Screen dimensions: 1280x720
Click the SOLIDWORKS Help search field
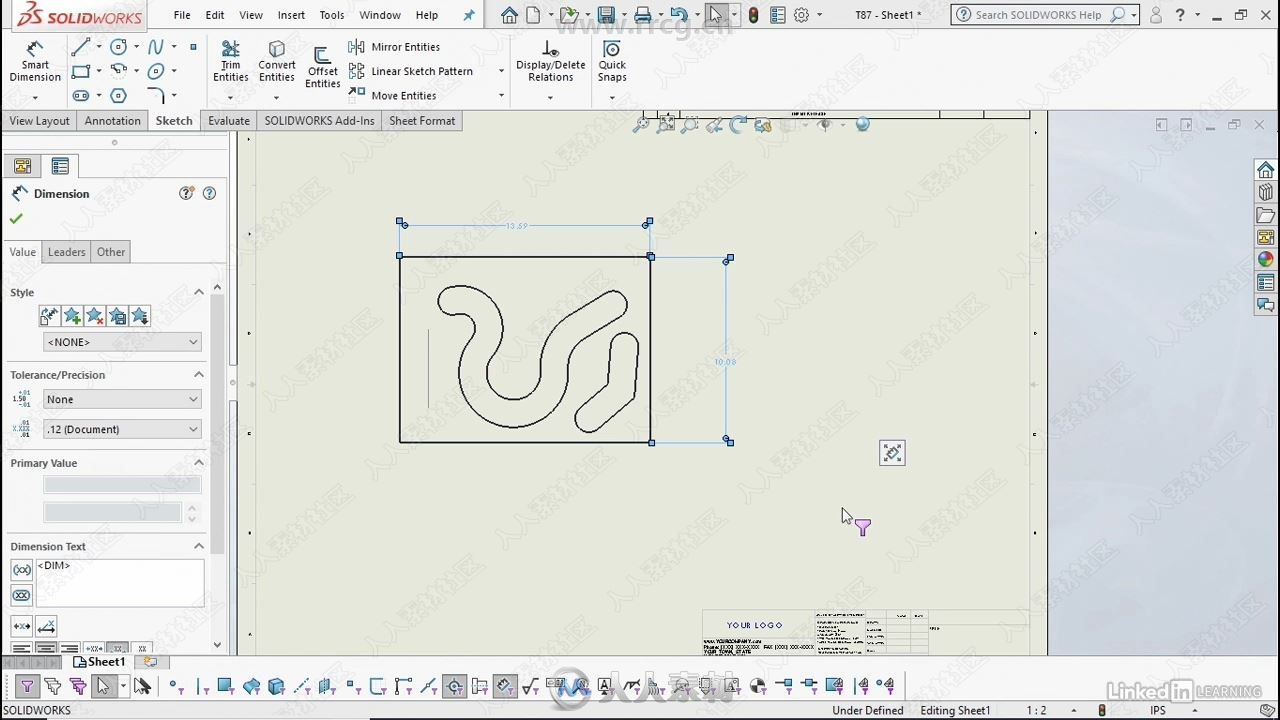[1038, 15]
